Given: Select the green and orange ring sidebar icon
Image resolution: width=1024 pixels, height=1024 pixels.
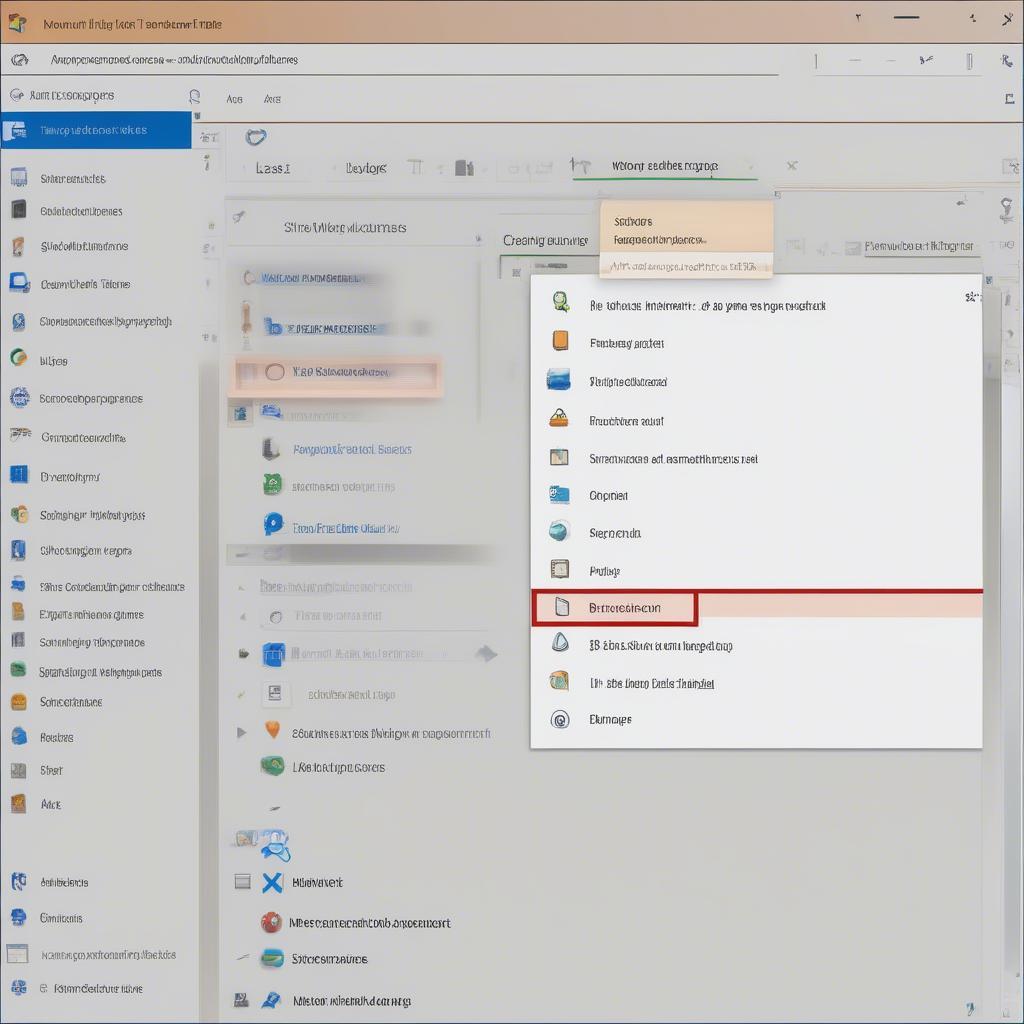Looking at the screenshot, I should [x=19, y=357].
